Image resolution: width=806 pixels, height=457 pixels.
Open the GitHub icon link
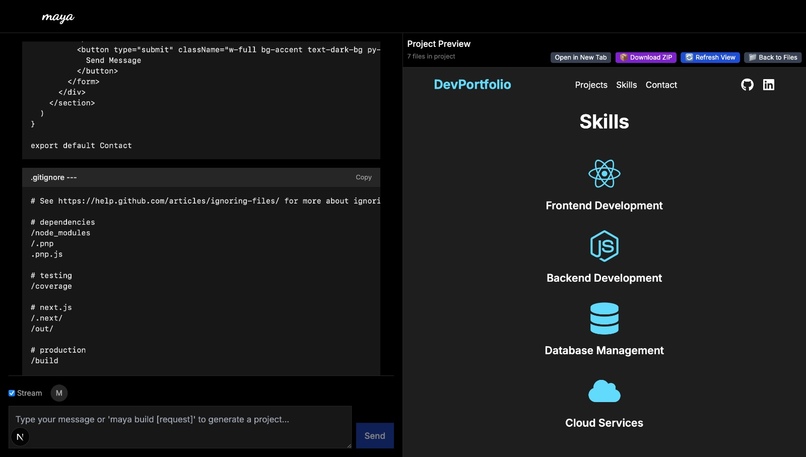[747, 85]
